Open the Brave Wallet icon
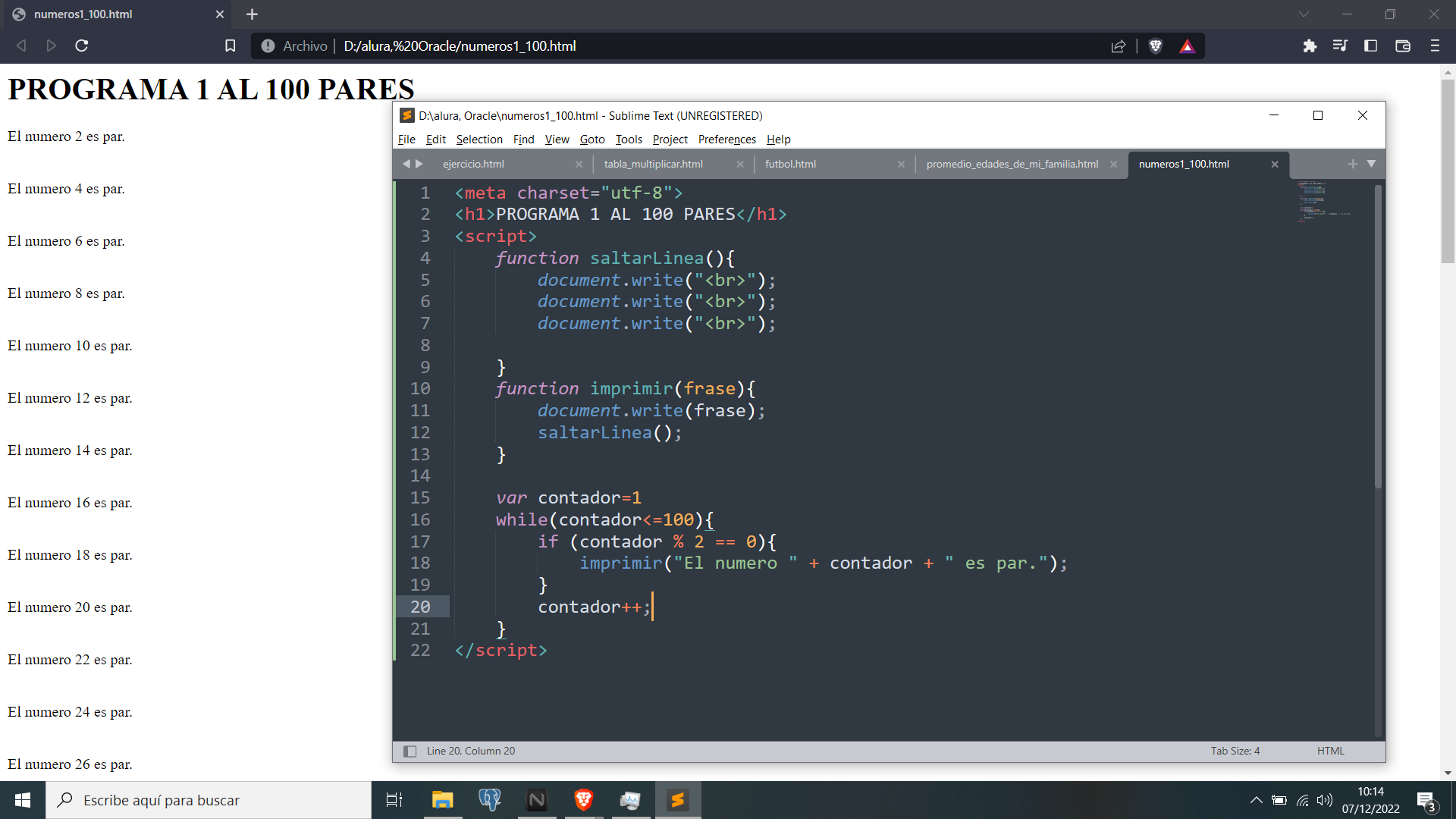The width and height of the screenshot is (1456, 819). (1403, 45)
